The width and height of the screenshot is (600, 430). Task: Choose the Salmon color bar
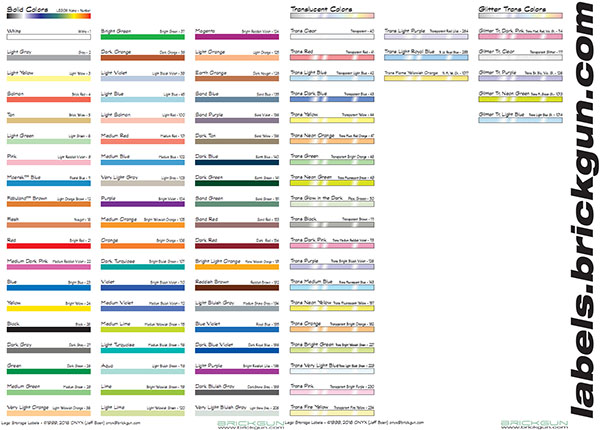tap(49, 99)
